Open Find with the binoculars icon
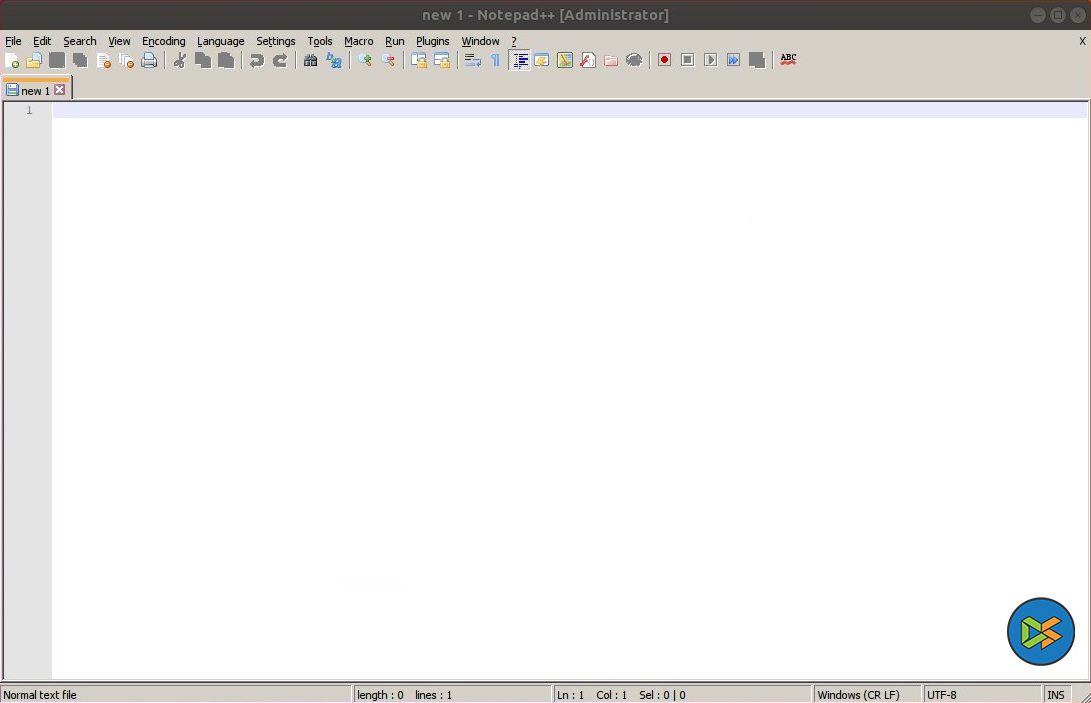 tap(311, 61)
